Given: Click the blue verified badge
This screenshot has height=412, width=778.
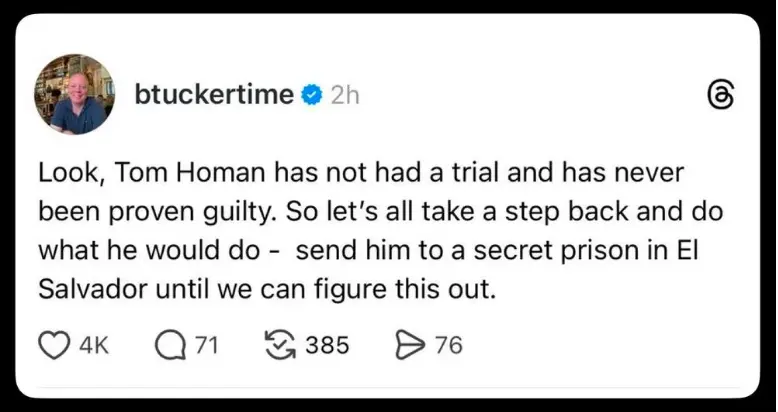Looking at the screenshot, I should 312,95.
